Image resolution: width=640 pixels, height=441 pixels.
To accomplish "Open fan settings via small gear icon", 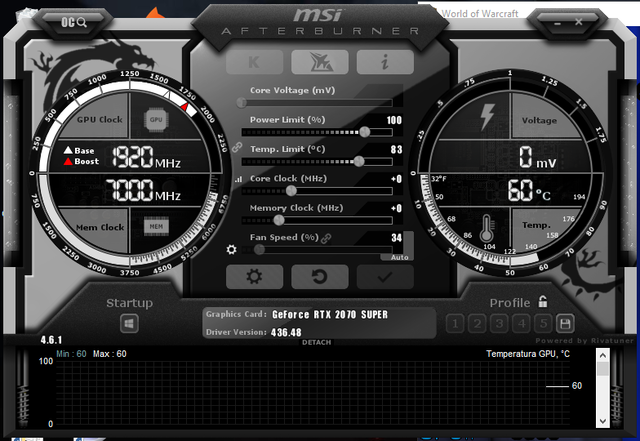I will click(x=232, y=249).
